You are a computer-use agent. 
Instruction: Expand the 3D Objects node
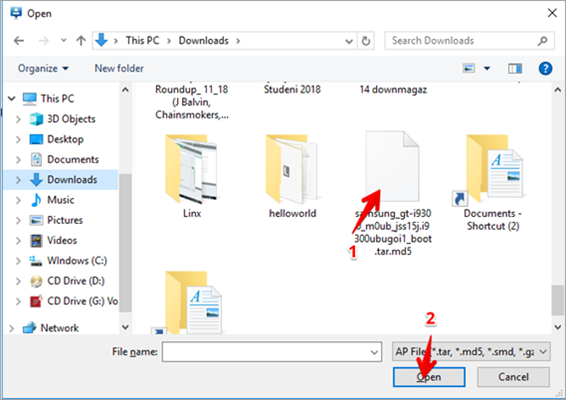tap(18, 119)
